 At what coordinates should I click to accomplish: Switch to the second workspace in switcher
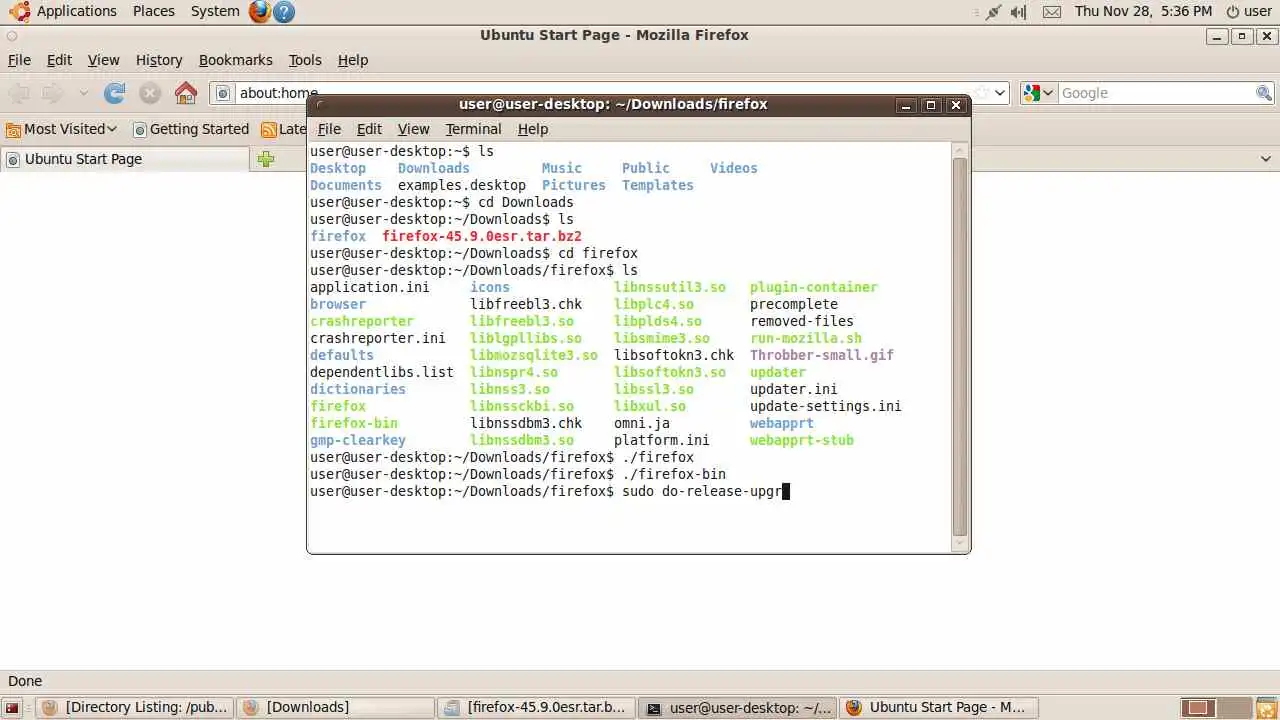[x=1233, y=708]
